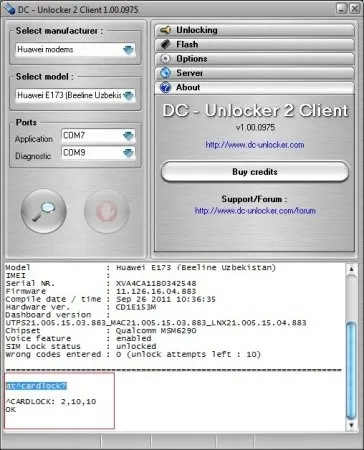Select the About section header
The height and width of the screenshot is (450, 364).
coord(254,87)
